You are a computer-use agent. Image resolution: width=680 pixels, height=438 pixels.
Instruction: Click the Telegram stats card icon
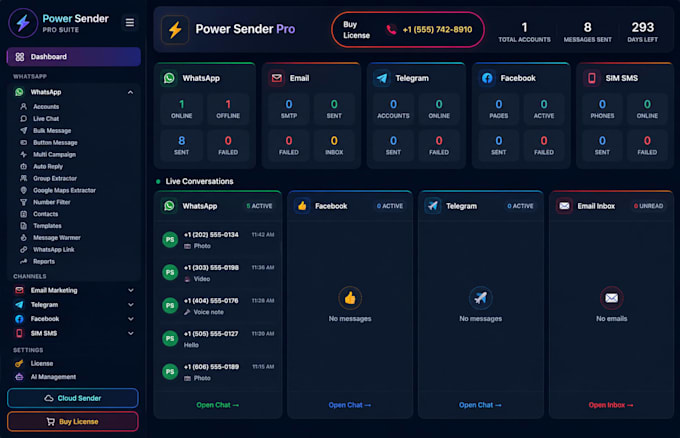(x=382, y=78)
